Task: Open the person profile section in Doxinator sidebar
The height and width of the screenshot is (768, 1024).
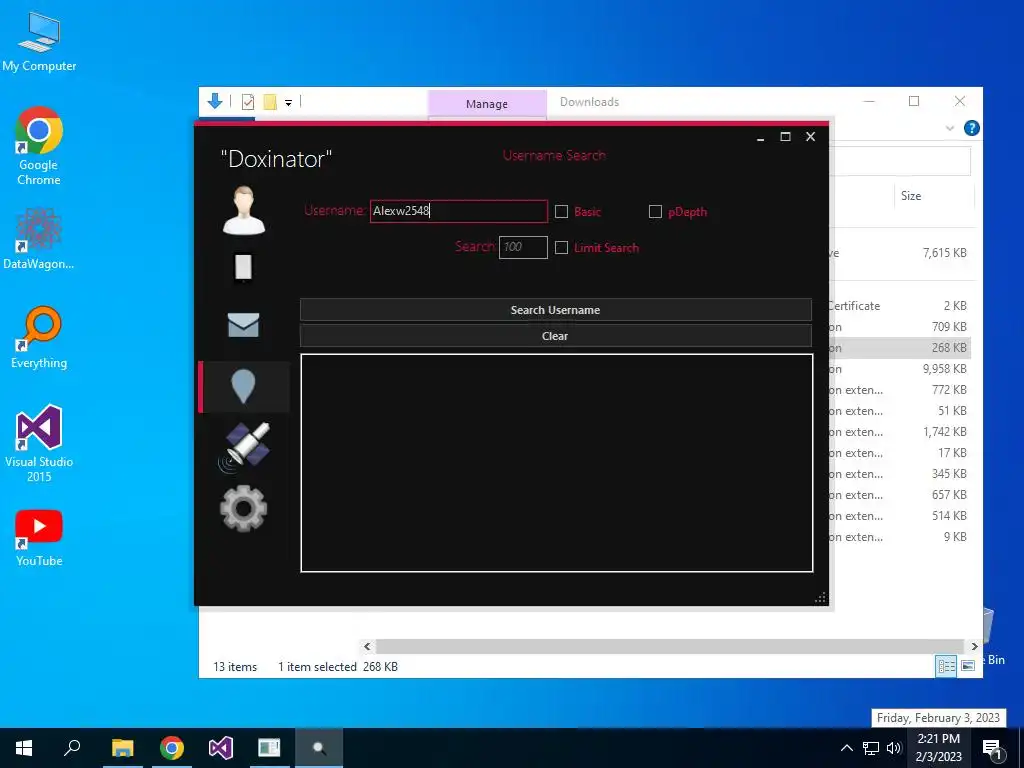Action: click(244, 210)
